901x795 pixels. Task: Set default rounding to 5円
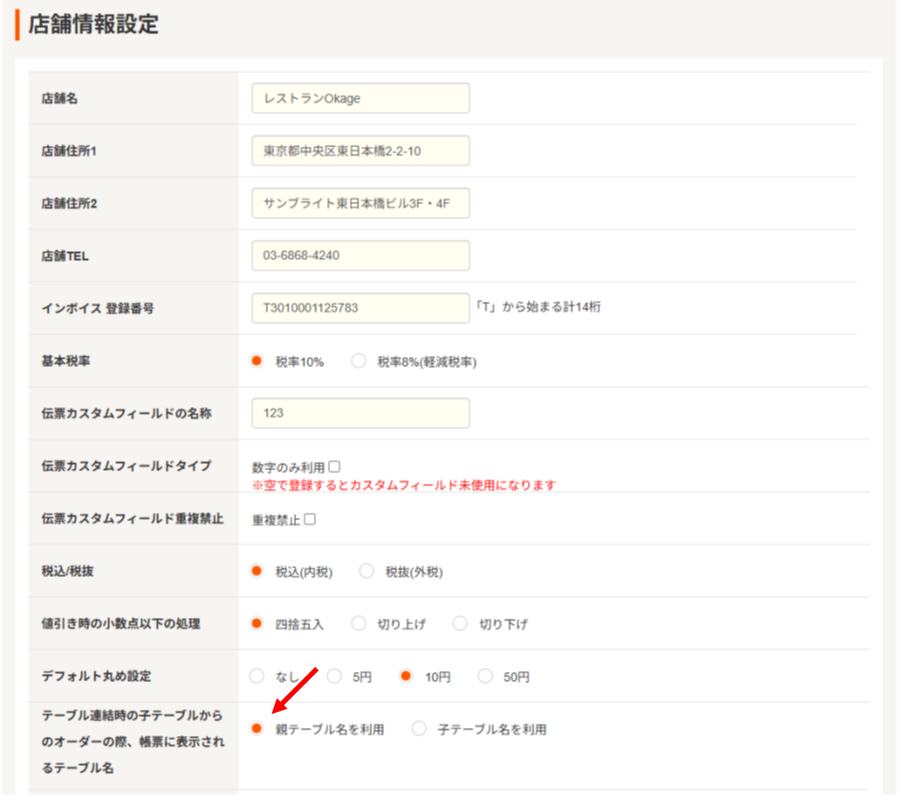[334, 676]
